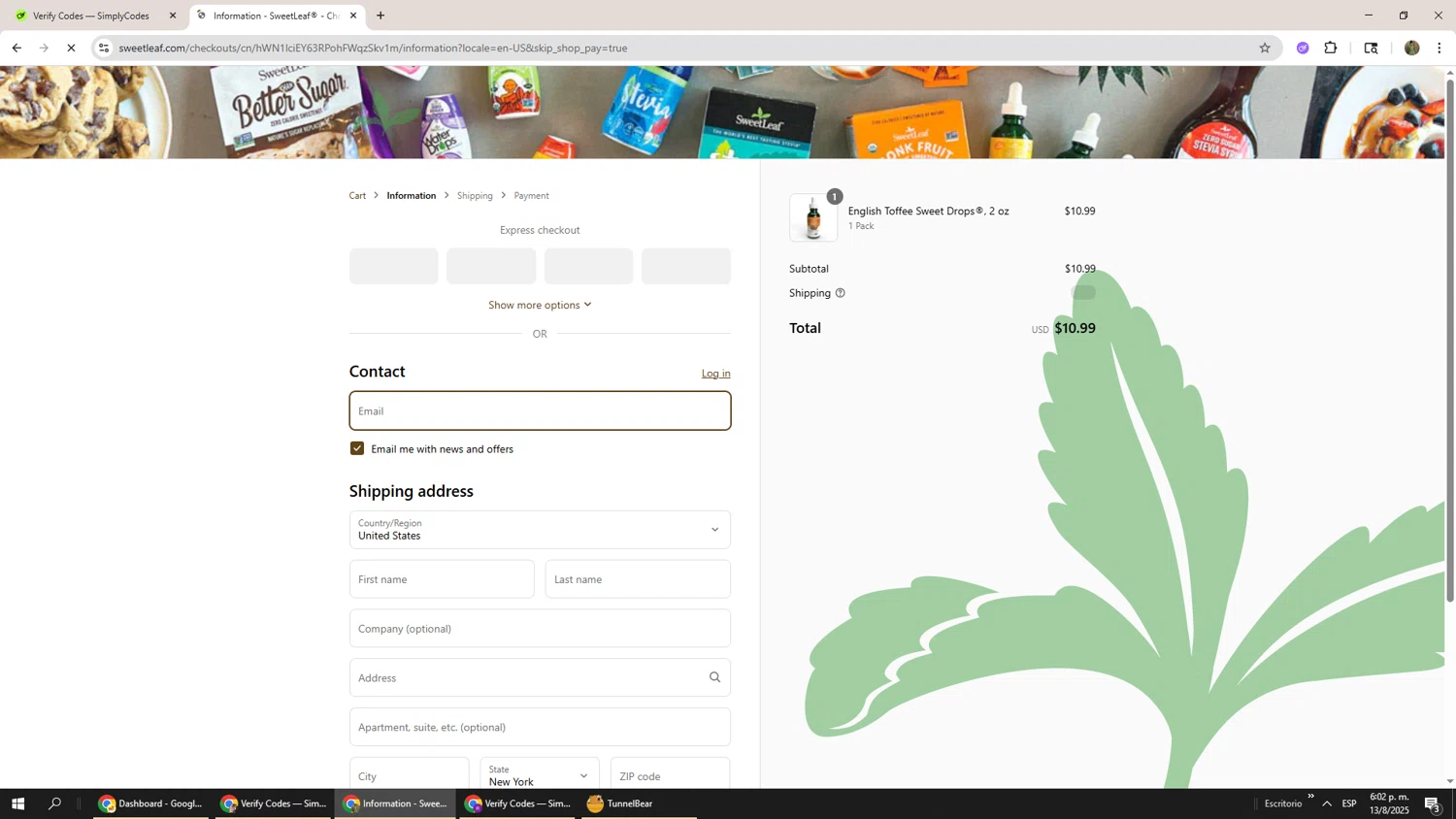The image size is (1456, 819).
Task: Open TunnelBear from the taskbar
Action: [x=639, y=803]
